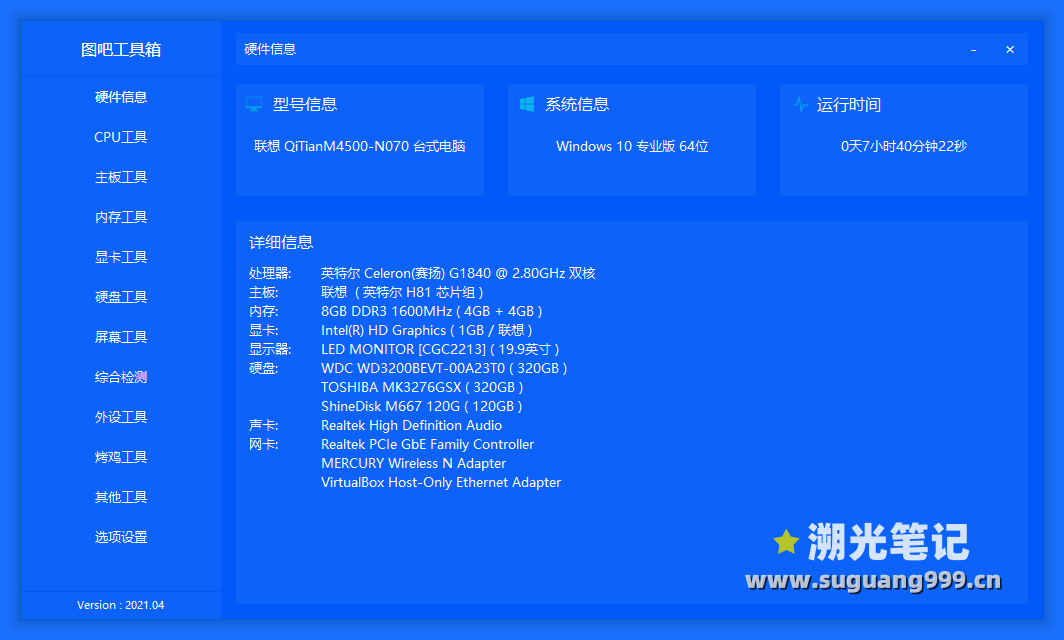The height and width of the screenshot is (640, 1064).
Task: Open CPU工具 from the sidebar
Action: (x=121, y=137)
